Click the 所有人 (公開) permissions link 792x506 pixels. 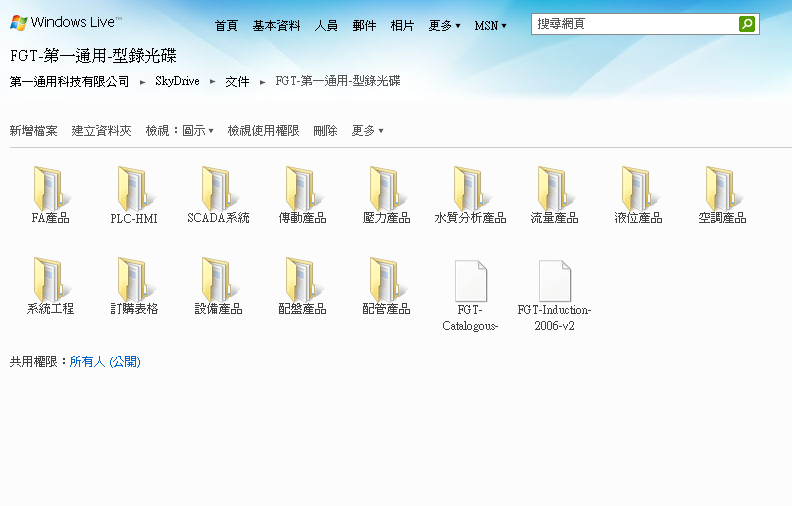(105, 361)
